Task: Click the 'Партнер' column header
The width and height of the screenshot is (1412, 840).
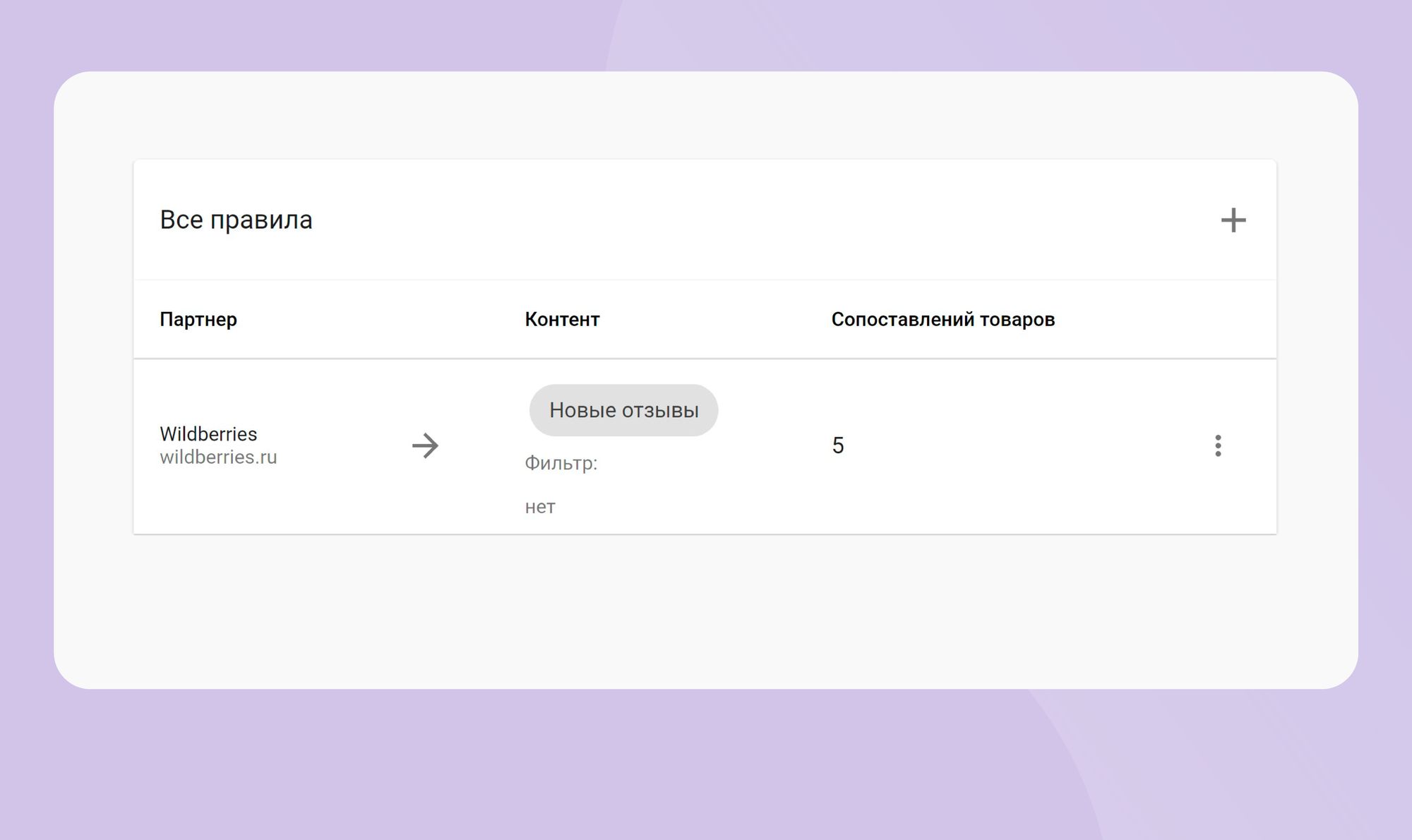Action: pyautogui.click(x=198, y=319)
